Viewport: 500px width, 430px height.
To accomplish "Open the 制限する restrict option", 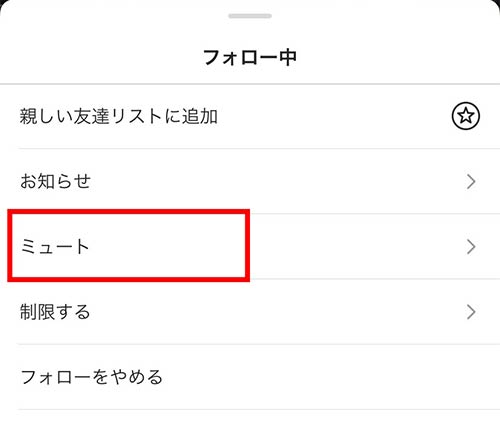I will [55, 312].
